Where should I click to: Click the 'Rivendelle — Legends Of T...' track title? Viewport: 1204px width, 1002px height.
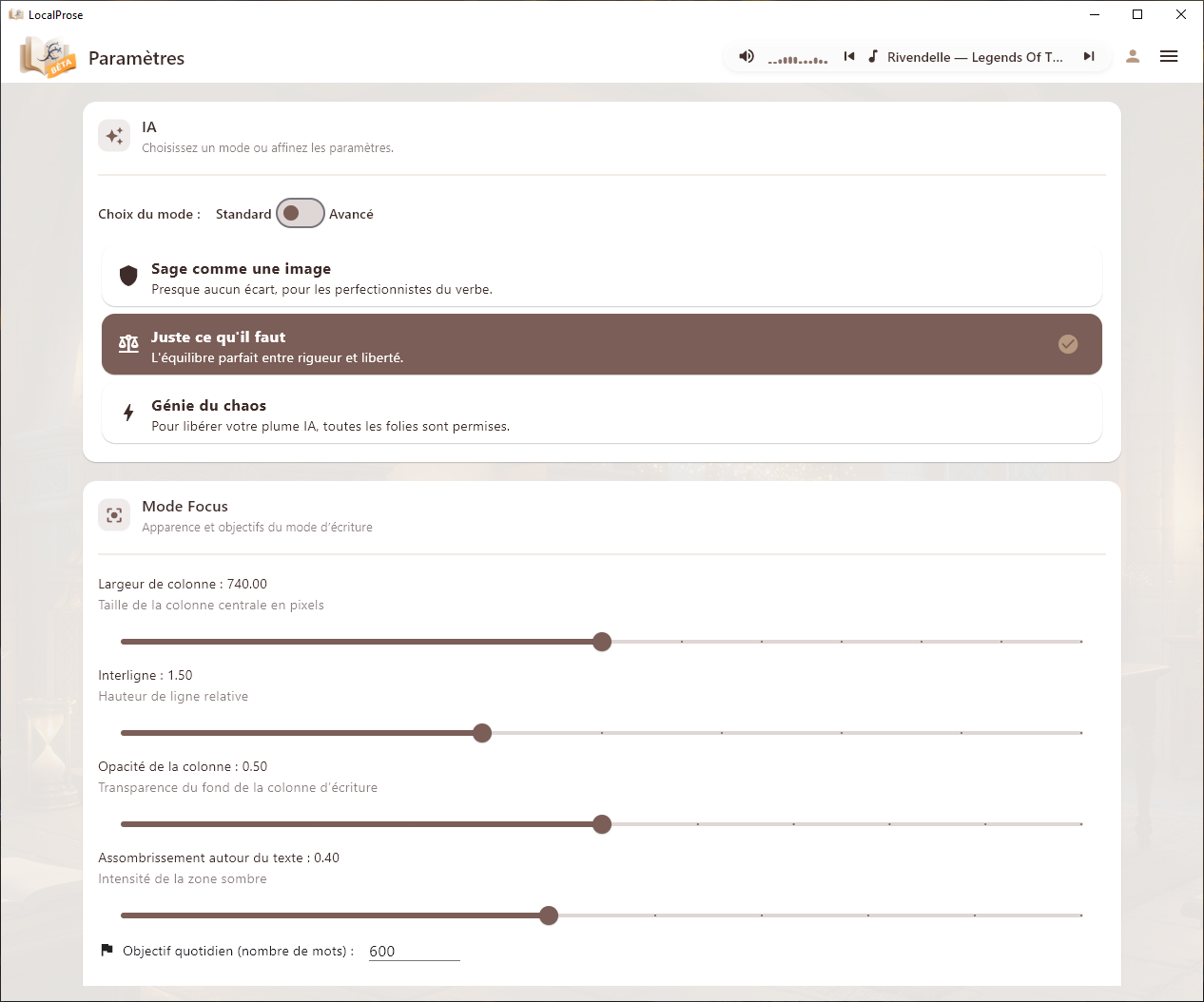coord(975,57)
